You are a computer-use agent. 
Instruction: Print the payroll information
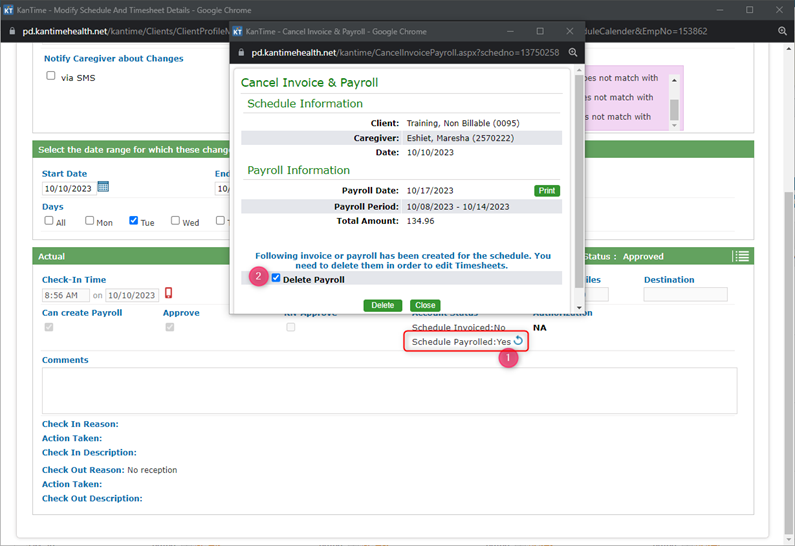pyautogui.click(x=546, y=190)
